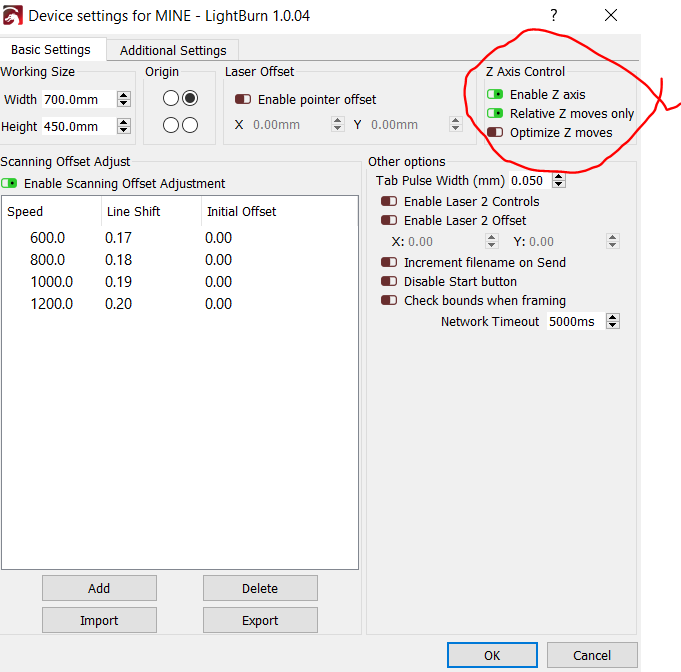Click the Width field showing 700.0mm

[x=79, y=99]
